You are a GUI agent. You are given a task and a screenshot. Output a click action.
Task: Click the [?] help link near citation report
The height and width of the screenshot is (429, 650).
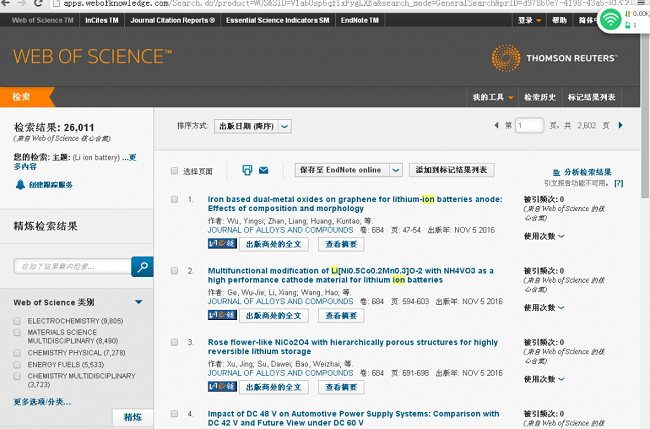click(x=618, y=183)
